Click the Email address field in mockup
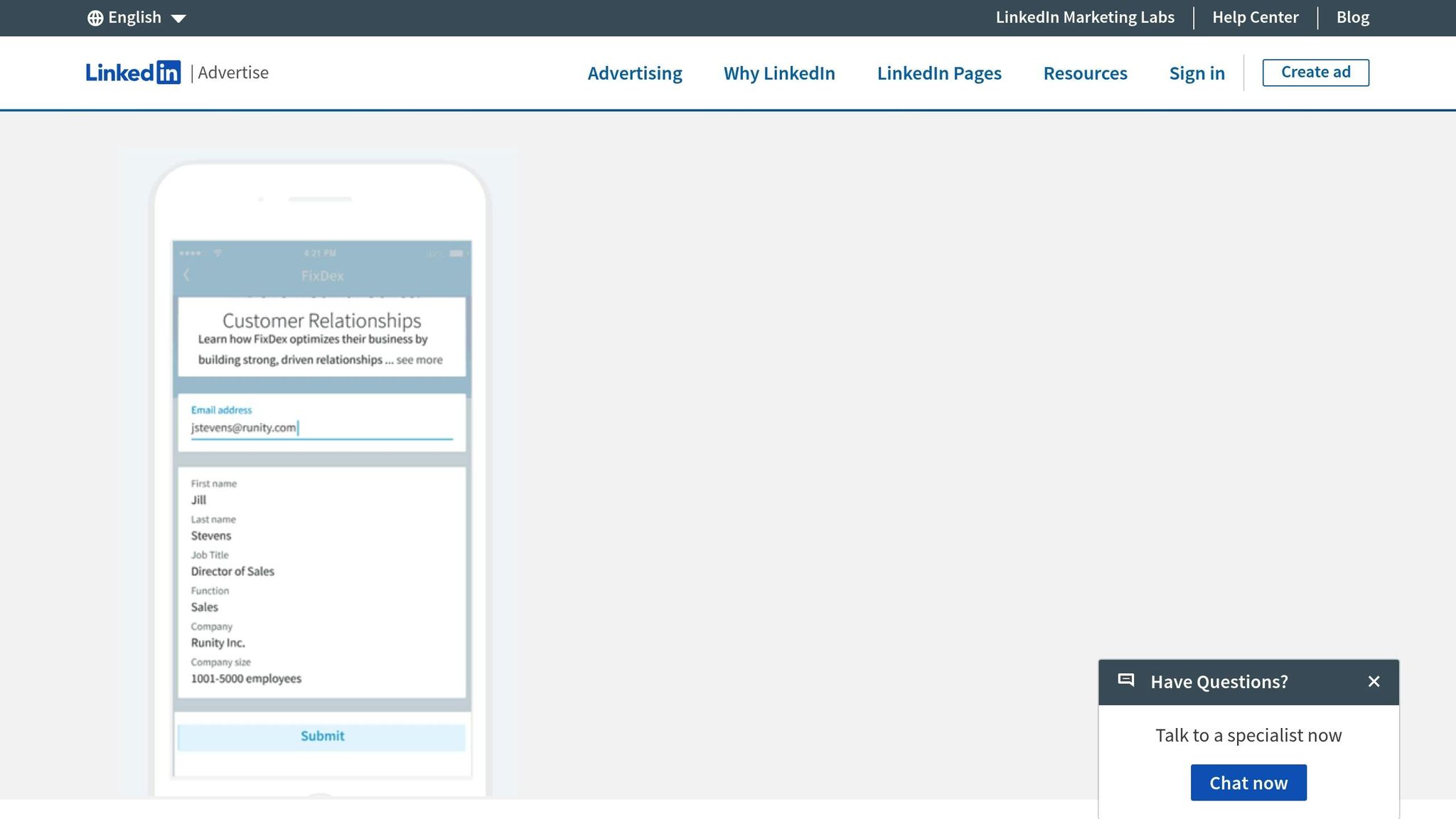This screenshot has height=819, width=1456. (321, 427)
